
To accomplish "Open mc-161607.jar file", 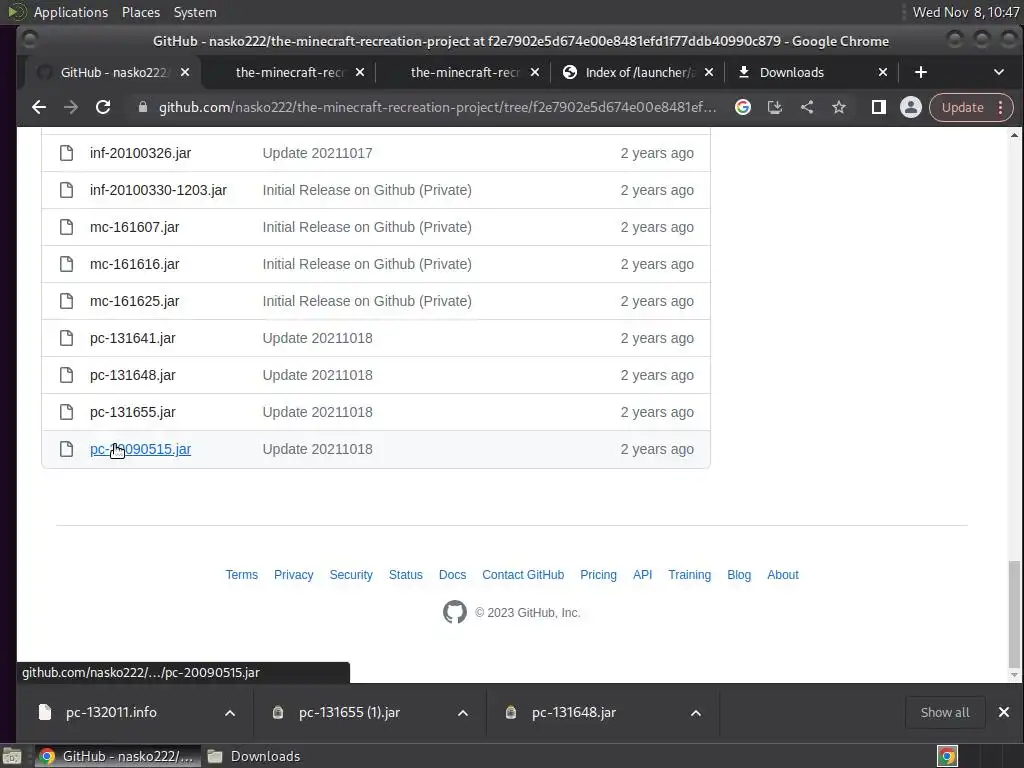I will pos(135,227).
